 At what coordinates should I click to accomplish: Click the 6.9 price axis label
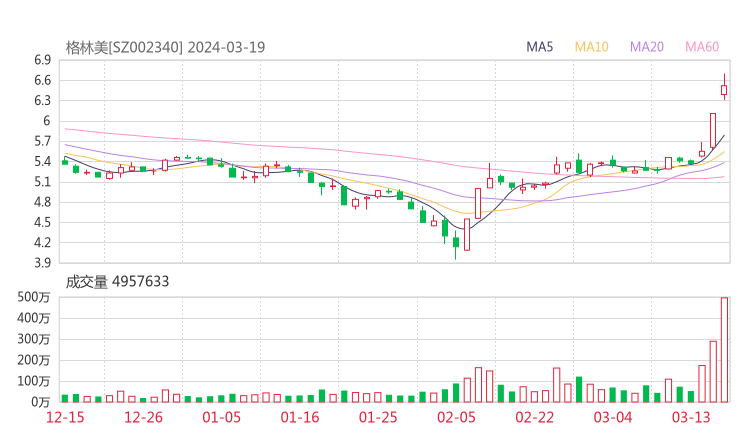click(x=42, y=60)
